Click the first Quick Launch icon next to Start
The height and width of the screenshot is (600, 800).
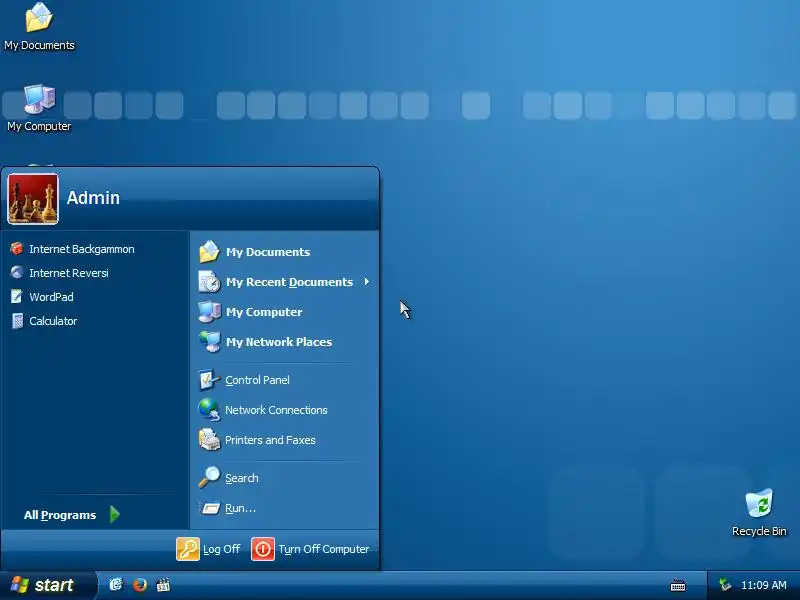pyautogui.click(x=116, y=585)
